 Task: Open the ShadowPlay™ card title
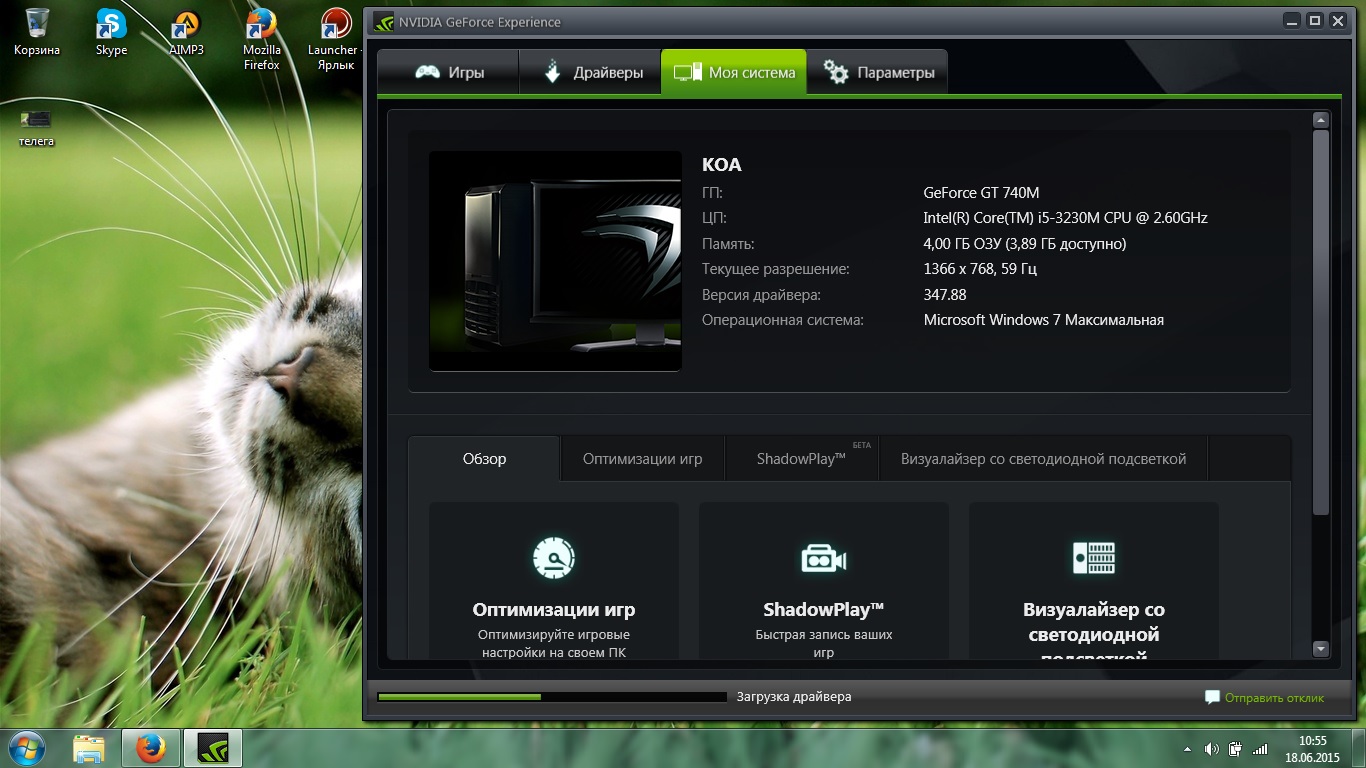point(824,610)
